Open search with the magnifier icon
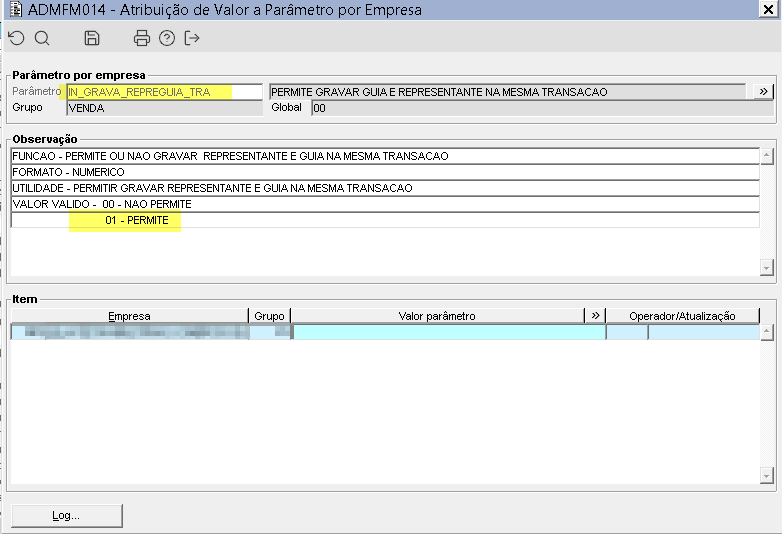Image resolution: width=782 pixels, height=534 pixels. pos(42,38)
